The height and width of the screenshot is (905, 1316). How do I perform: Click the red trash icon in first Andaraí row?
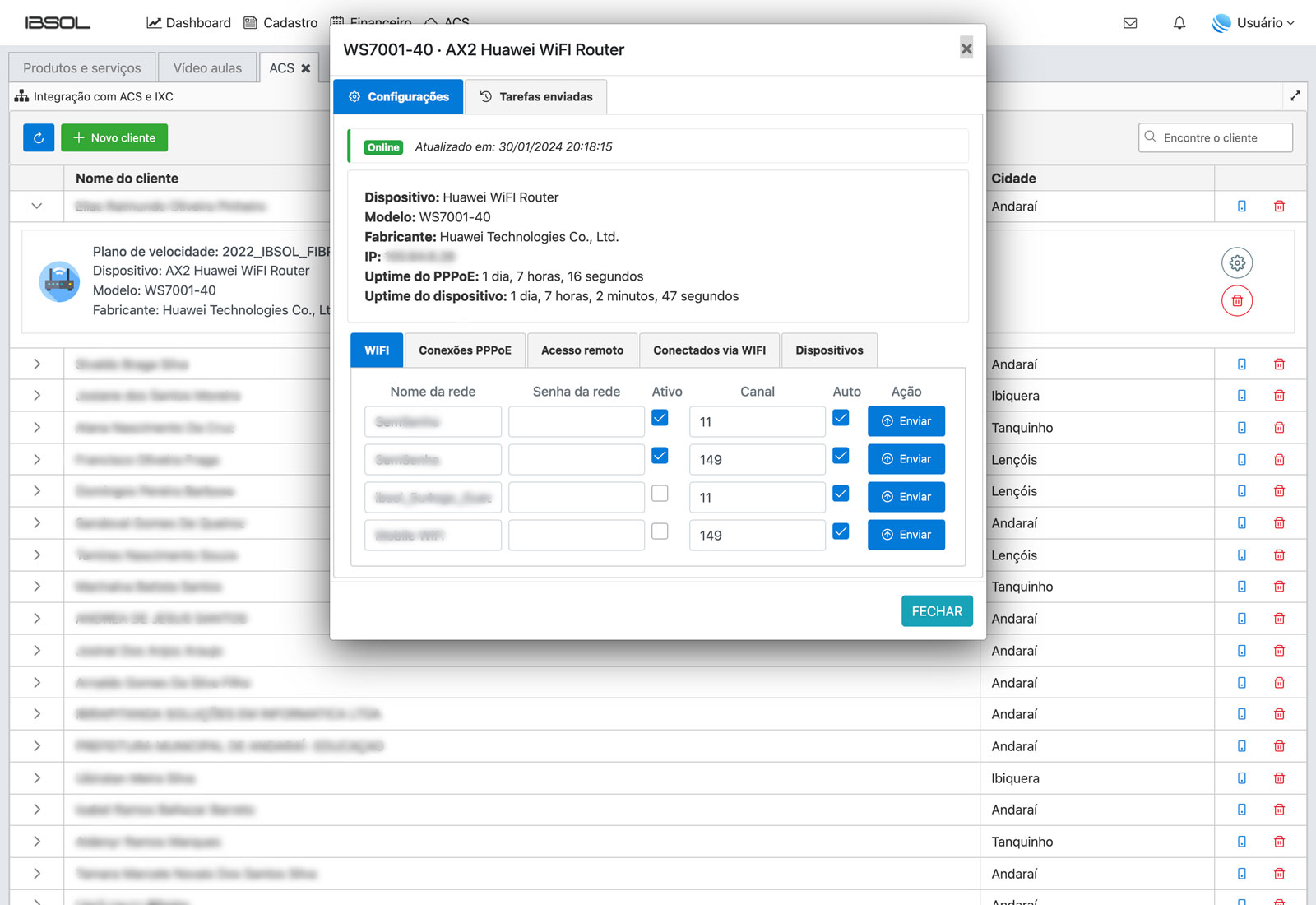1279,206
